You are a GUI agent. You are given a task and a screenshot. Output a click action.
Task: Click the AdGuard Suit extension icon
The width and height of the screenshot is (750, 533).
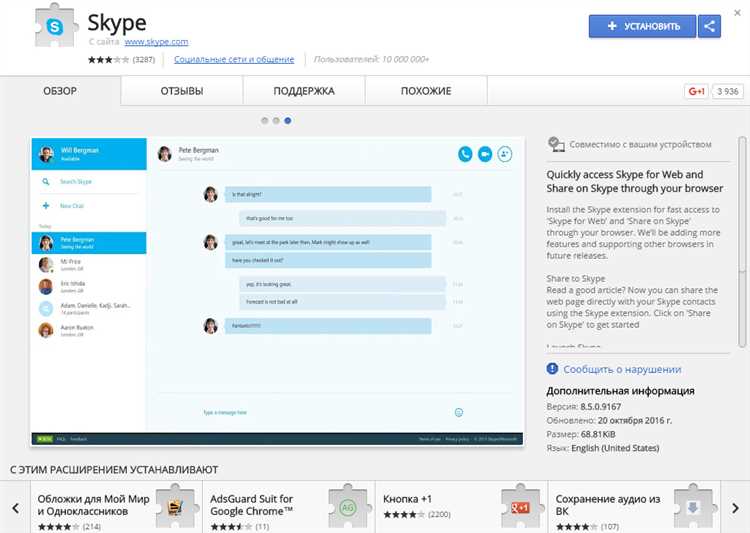click(x=347, y=507)
